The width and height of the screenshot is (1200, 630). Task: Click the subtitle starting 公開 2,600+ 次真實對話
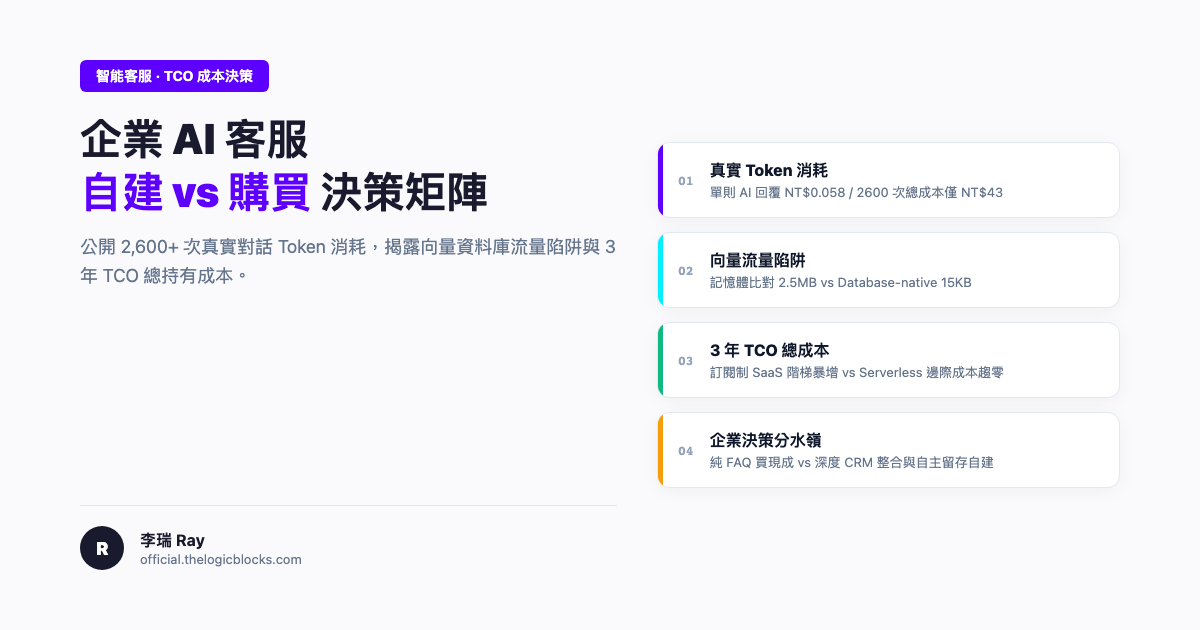tap(348, 261)
